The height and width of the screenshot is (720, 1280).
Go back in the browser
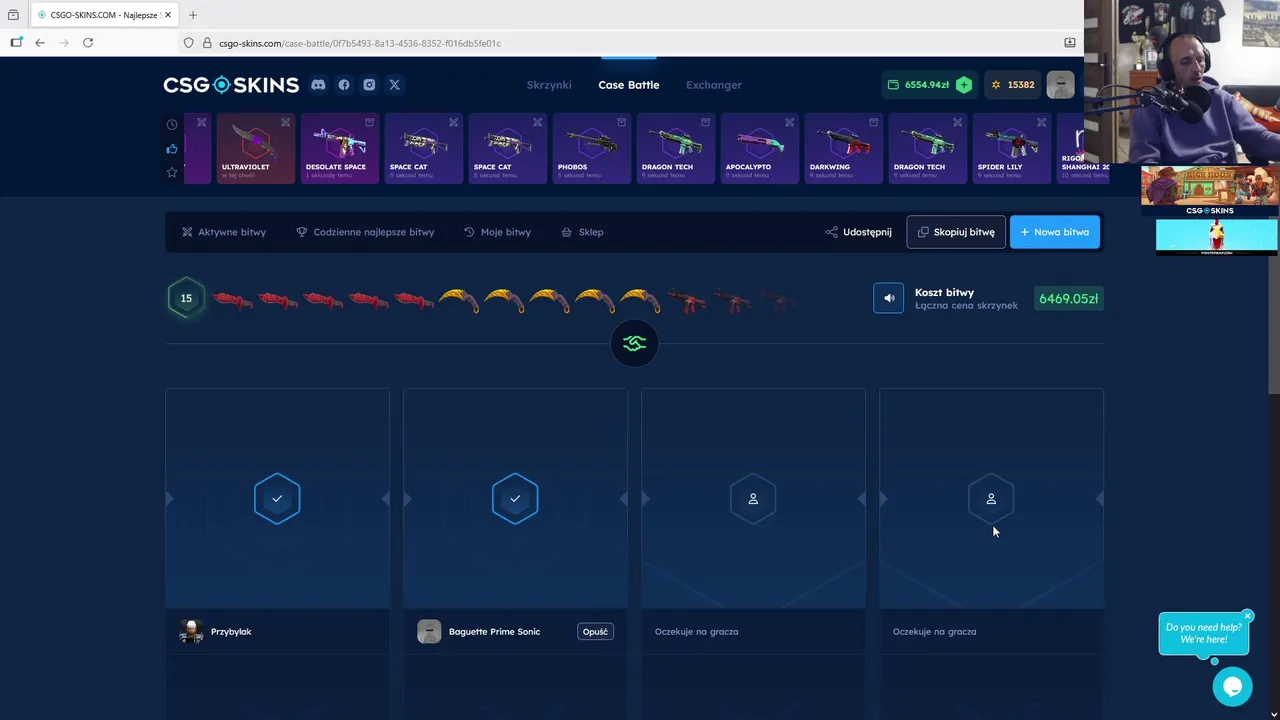coord(40,43)
